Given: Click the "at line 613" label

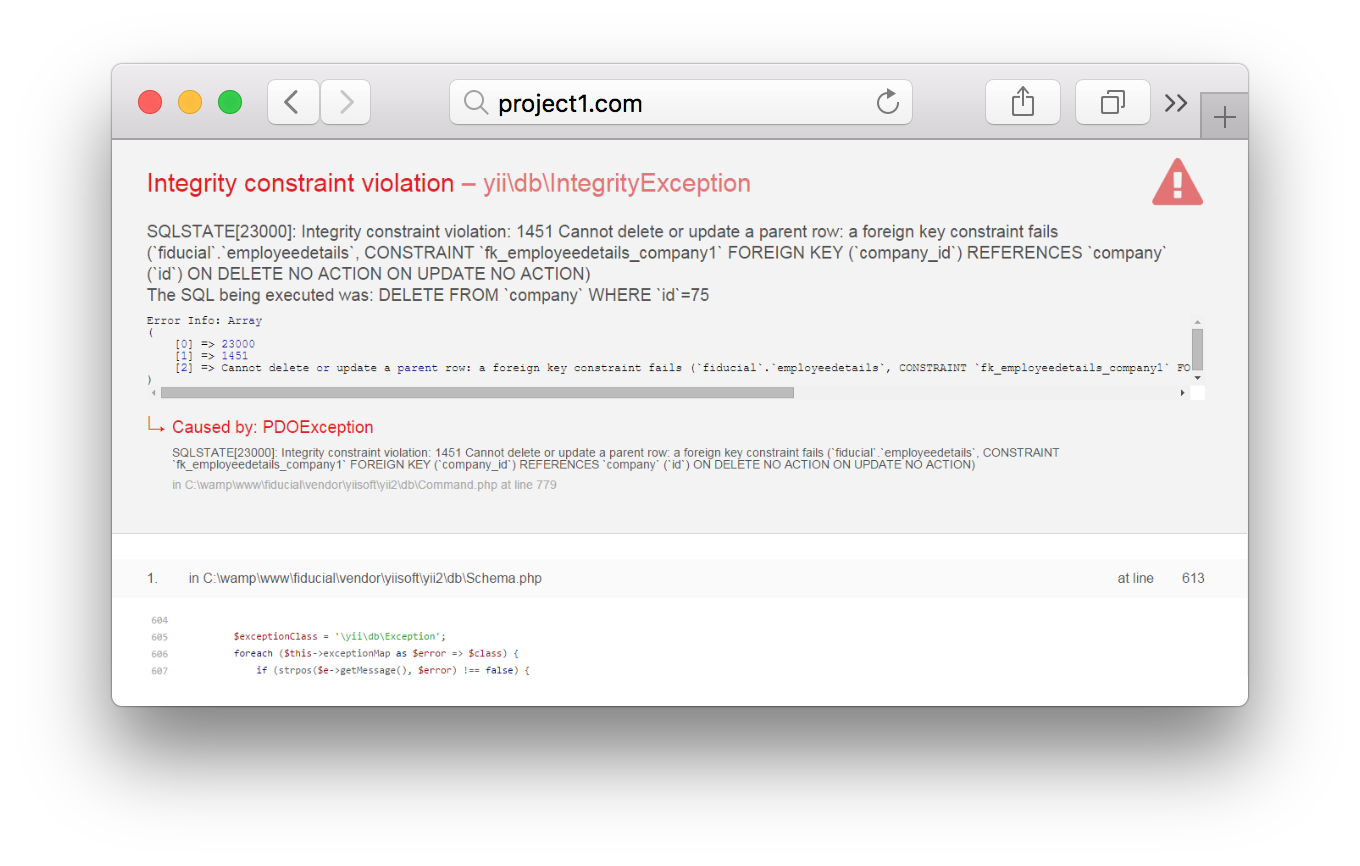Looking at the screenshot, I should (x=1161, y=578).
